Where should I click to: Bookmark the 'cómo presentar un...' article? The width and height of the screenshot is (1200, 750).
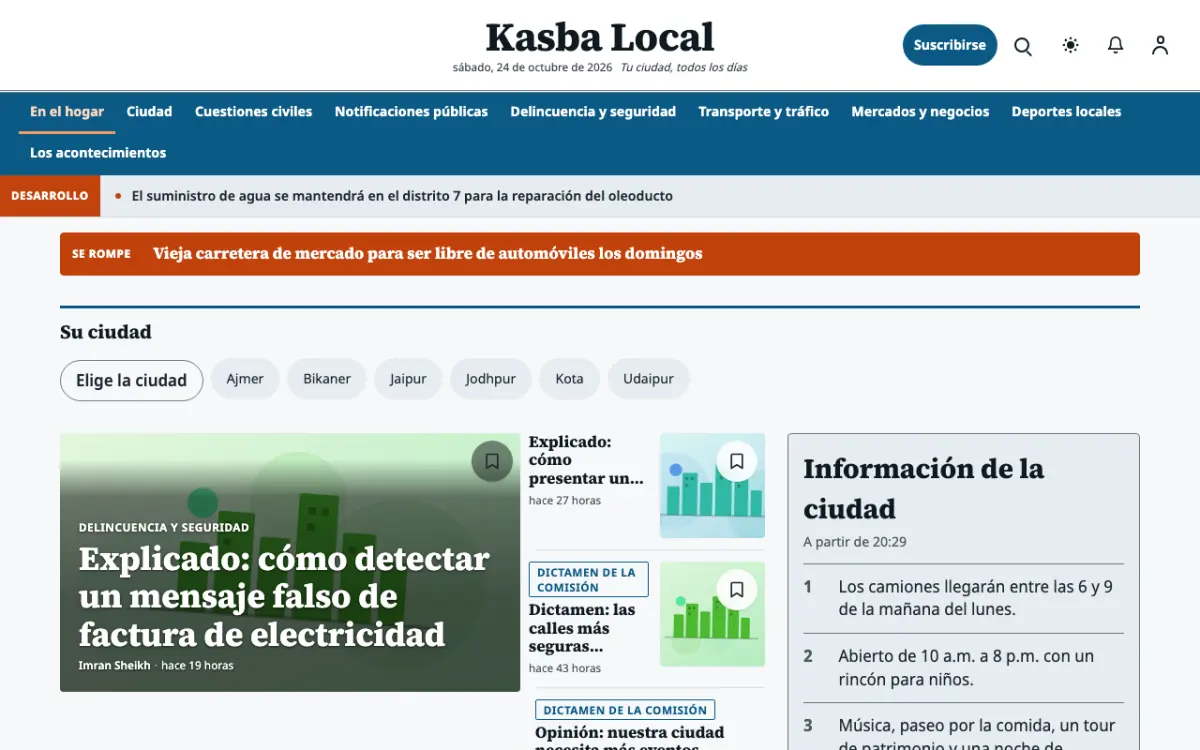pyautogui.click(x=737, y=461)
